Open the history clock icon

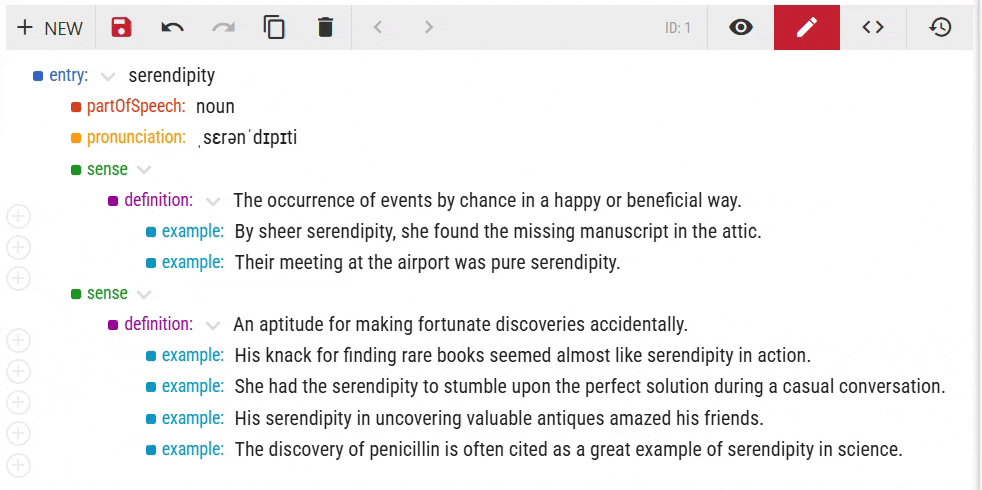point(940,27)
